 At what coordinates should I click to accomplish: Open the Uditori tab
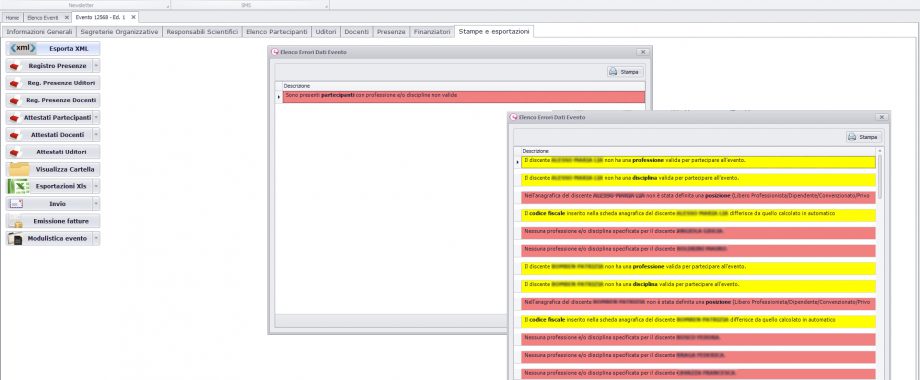[326, 32]
